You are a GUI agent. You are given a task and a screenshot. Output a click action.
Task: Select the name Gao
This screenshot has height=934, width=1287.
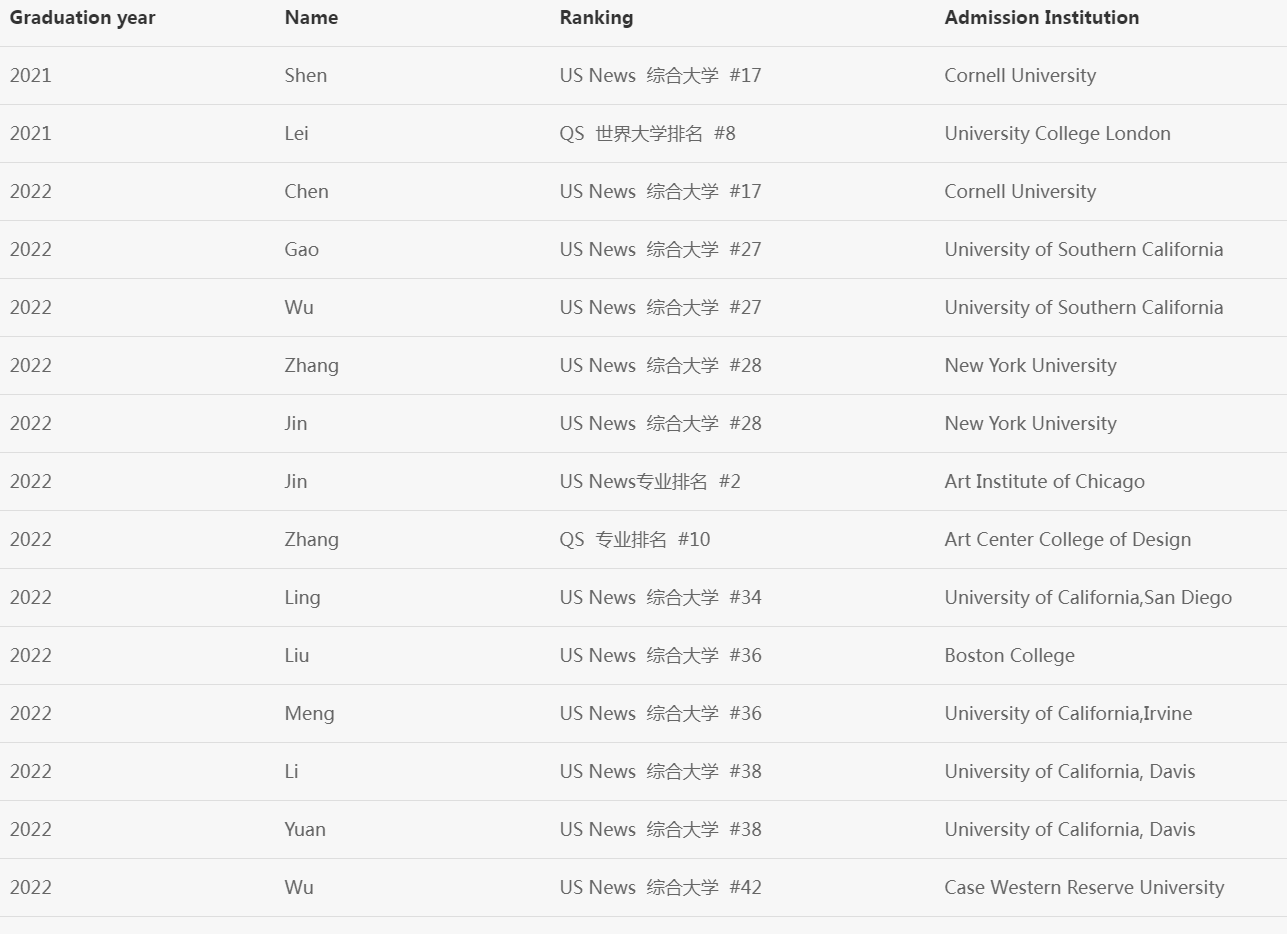302,250
